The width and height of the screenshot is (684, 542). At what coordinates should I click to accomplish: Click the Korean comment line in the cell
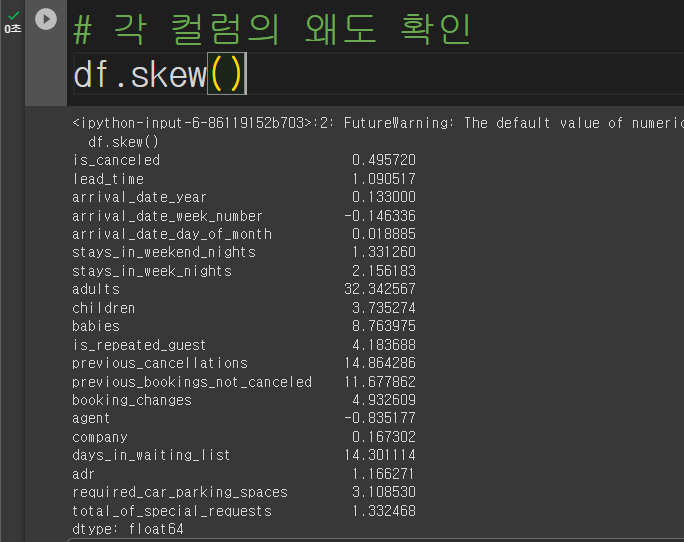coord(272,29)
